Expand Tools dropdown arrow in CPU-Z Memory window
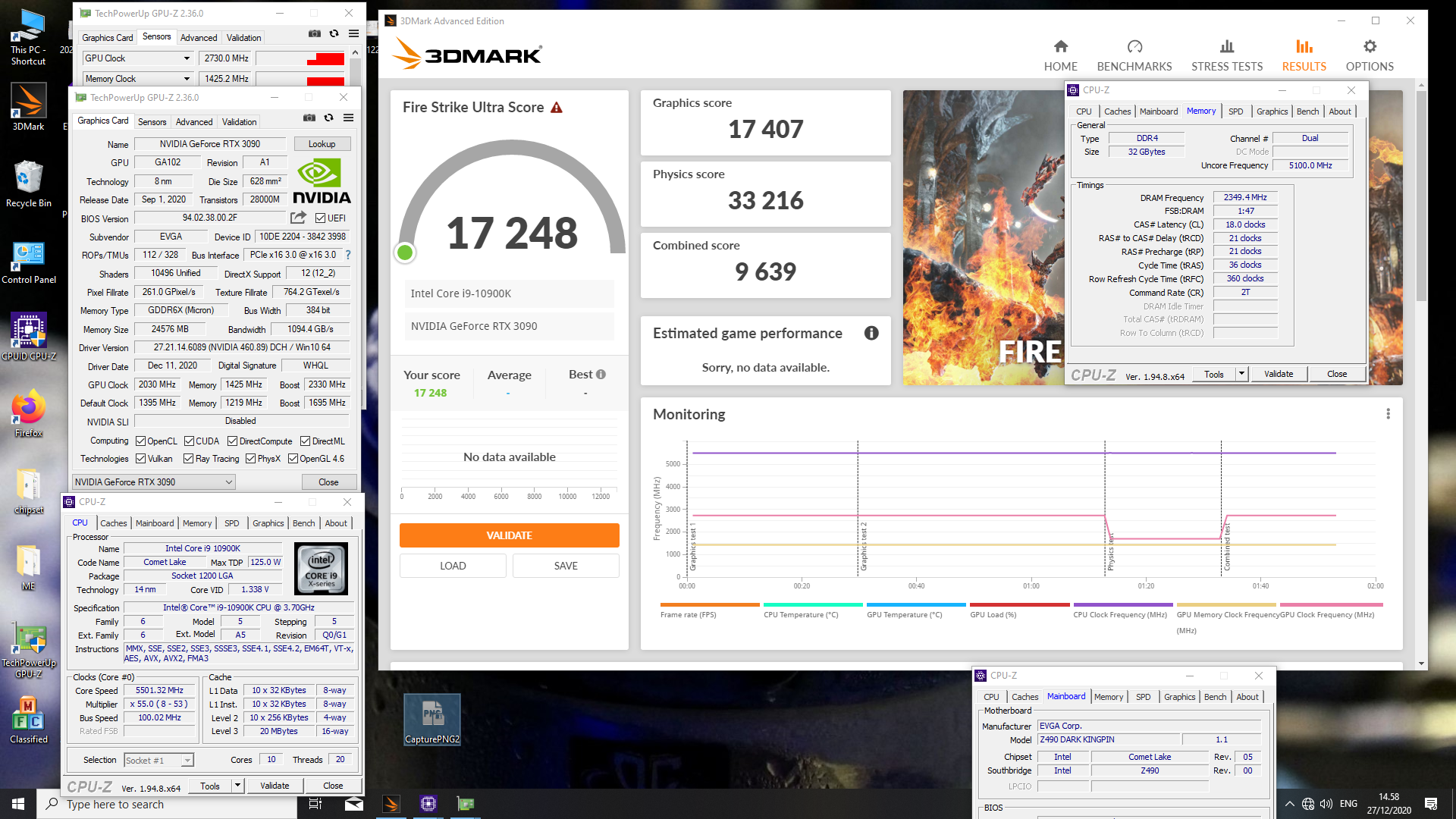This screenshot has width=1456, height=819. [x=1241, y=374]
